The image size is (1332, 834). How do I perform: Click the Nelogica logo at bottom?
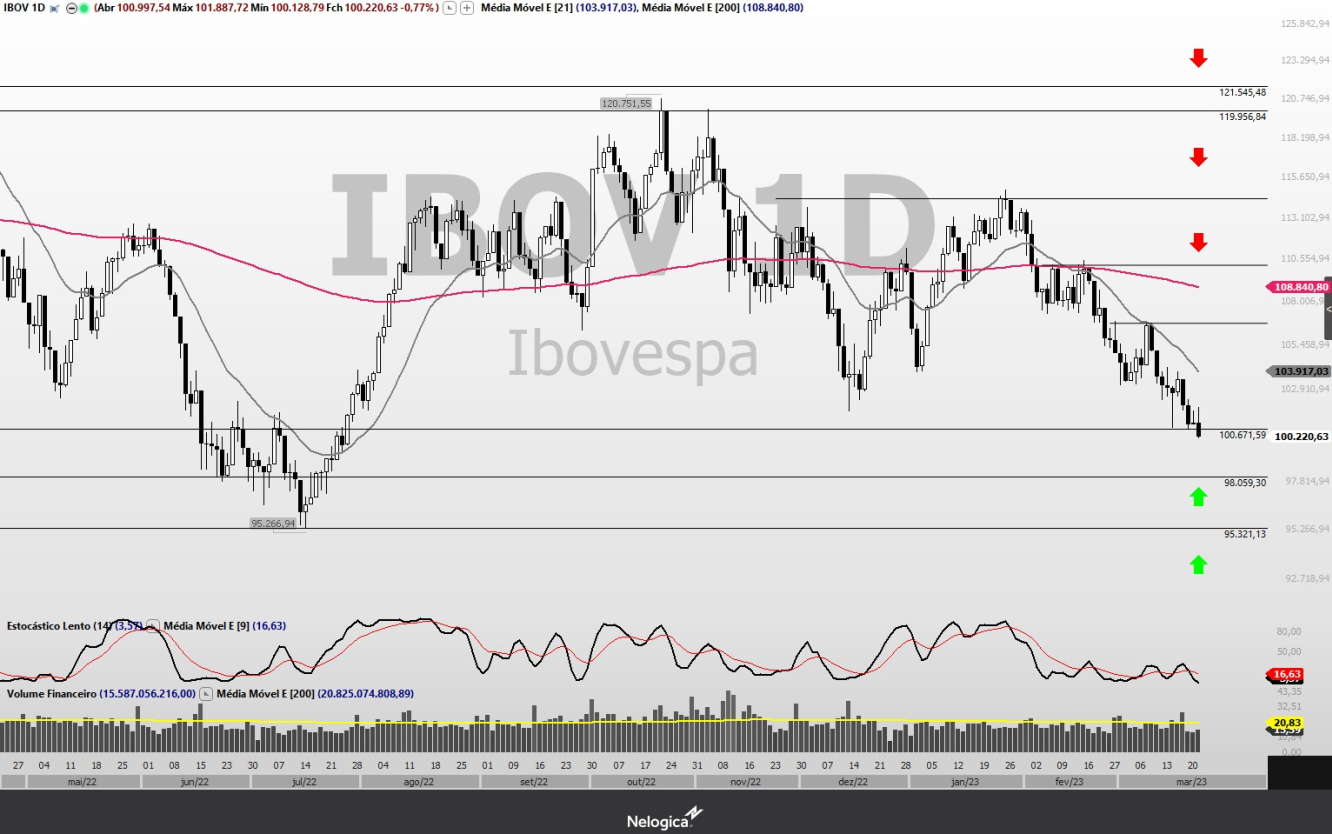click(x=665, y=819)
